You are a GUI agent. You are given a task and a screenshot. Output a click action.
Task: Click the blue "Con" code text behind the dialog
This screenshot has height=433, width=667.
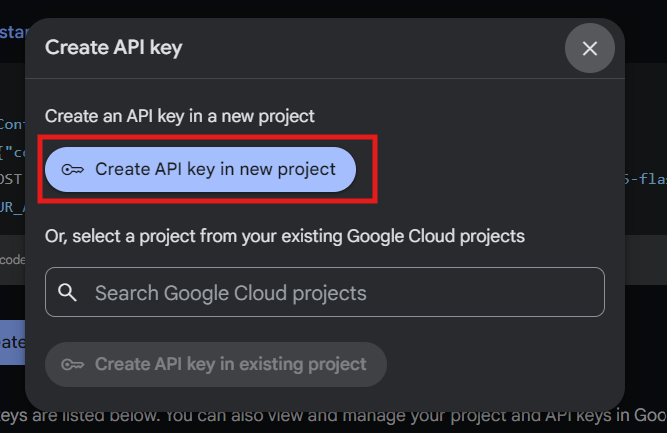(12, 125)
